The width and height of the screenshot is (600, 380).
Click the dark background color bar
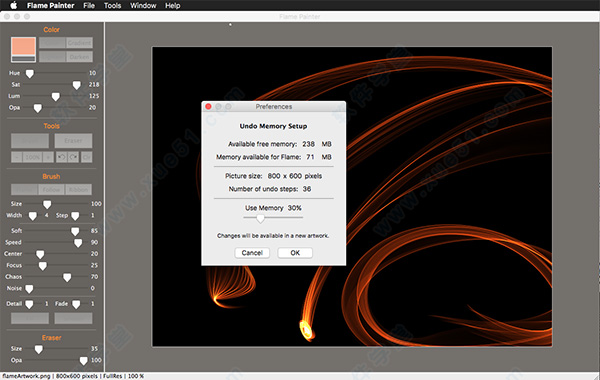[x=23, y=59]
